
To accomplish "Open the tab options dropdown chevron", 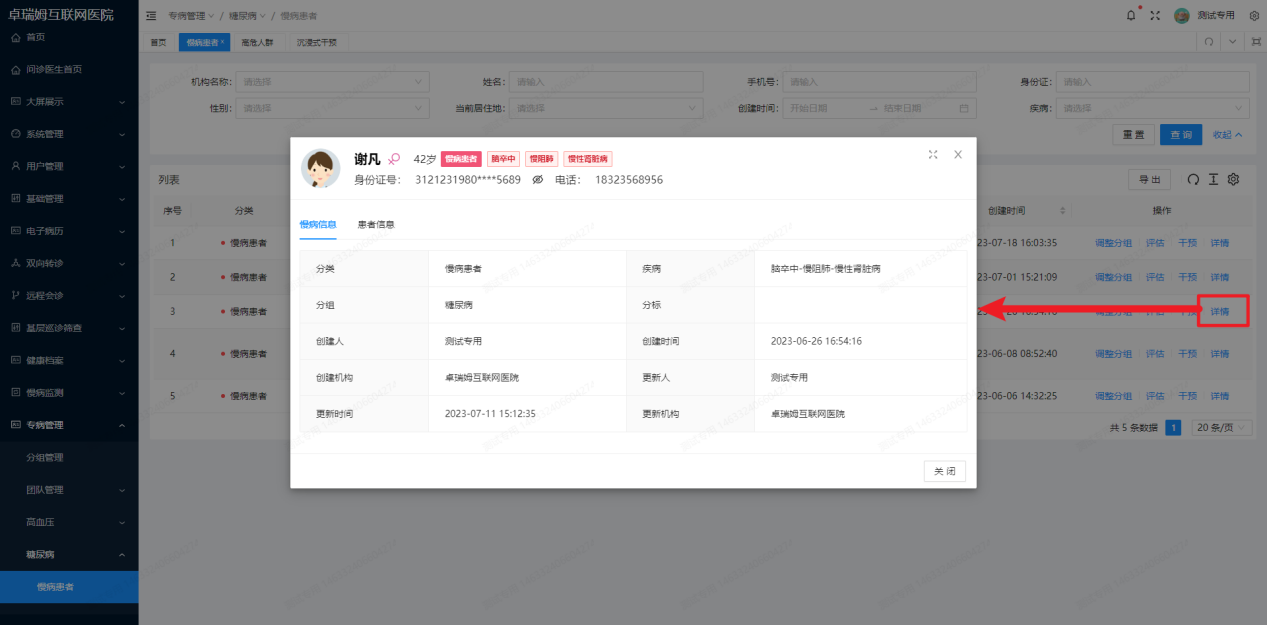I will pos(1232,42).
